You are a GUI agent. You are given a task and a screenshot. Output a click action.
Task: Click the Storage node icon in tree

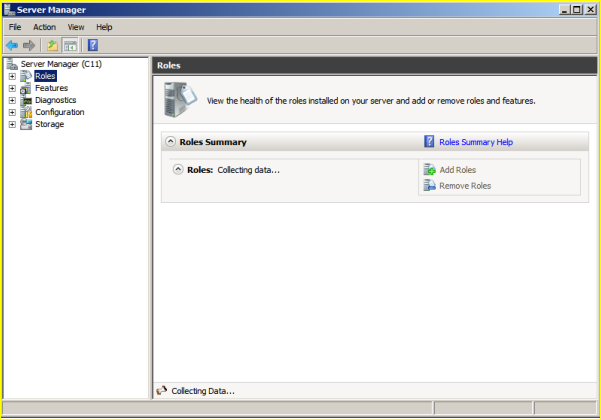tap(26, 124)
